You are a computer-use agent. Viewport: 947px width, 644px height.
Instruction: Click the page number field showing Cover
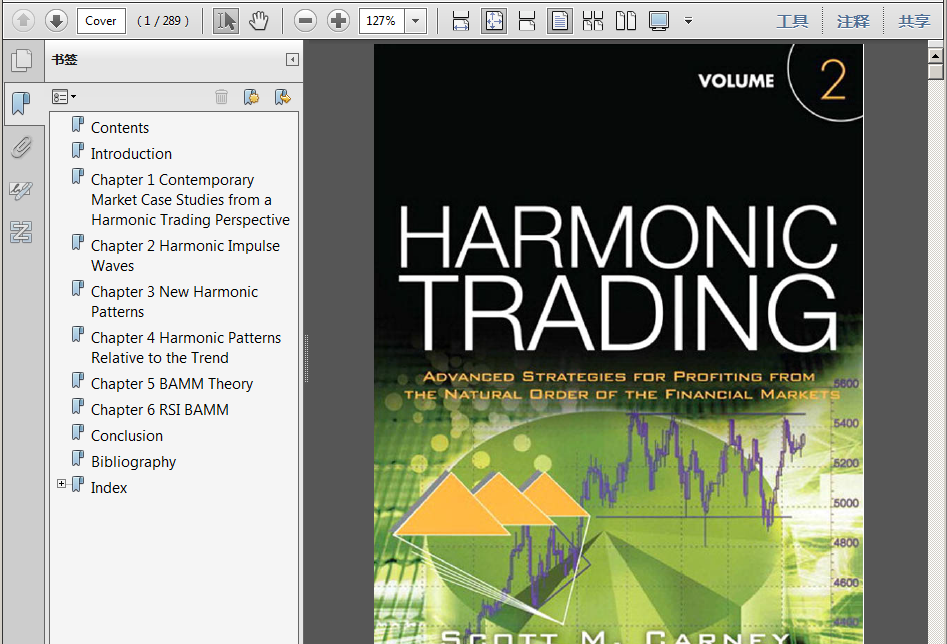(x=101, y=21)
